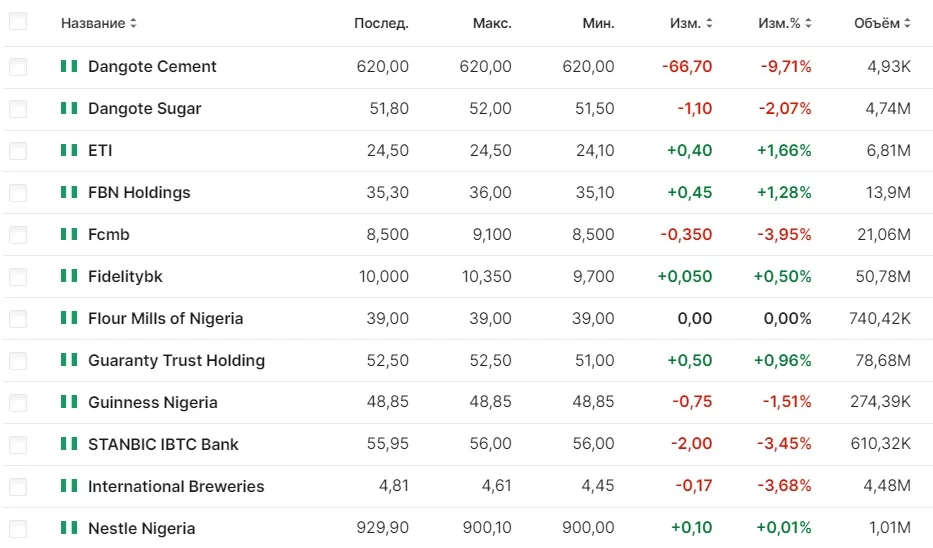Viewport: 933px width, 548px height.
Task: Tick the STANBIC IBTC Bank row checkbox
Action: tap(18, 445)
